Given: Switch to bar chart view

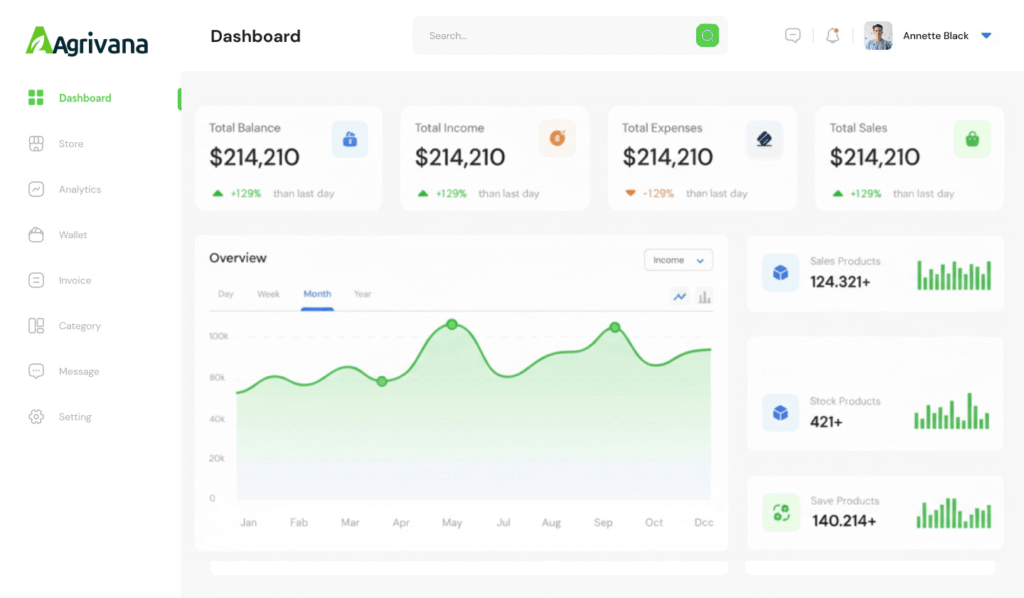Looking at the screenshot, I should tap(705, 296).
